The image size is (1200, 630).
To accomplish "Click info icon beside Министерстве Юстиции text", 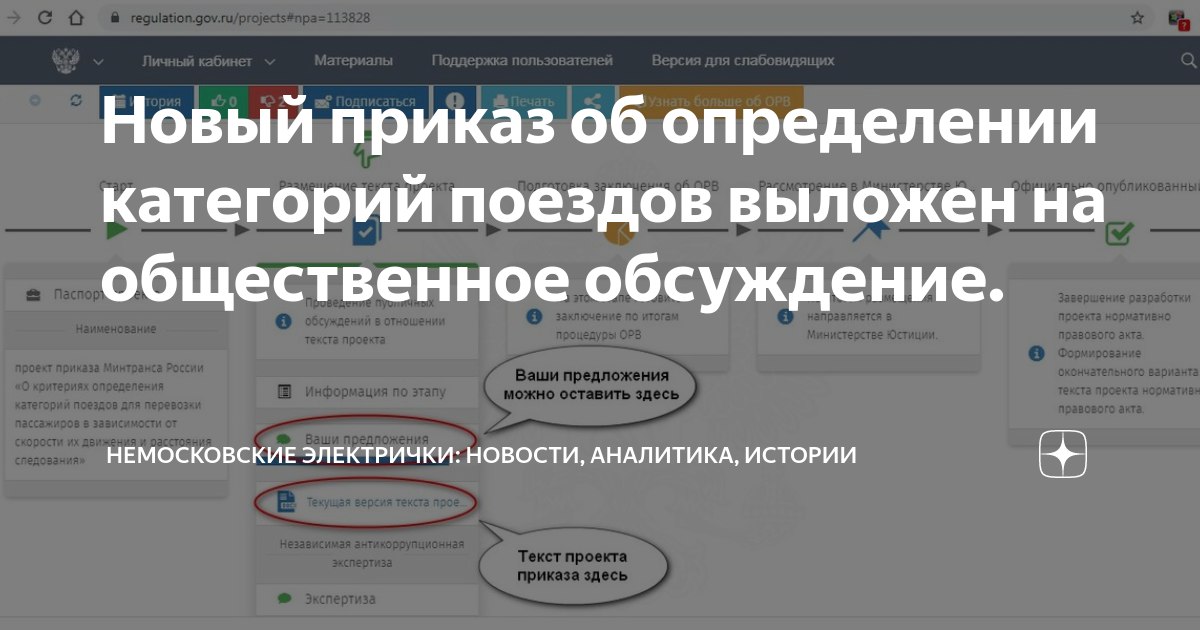I will (783, 315).
